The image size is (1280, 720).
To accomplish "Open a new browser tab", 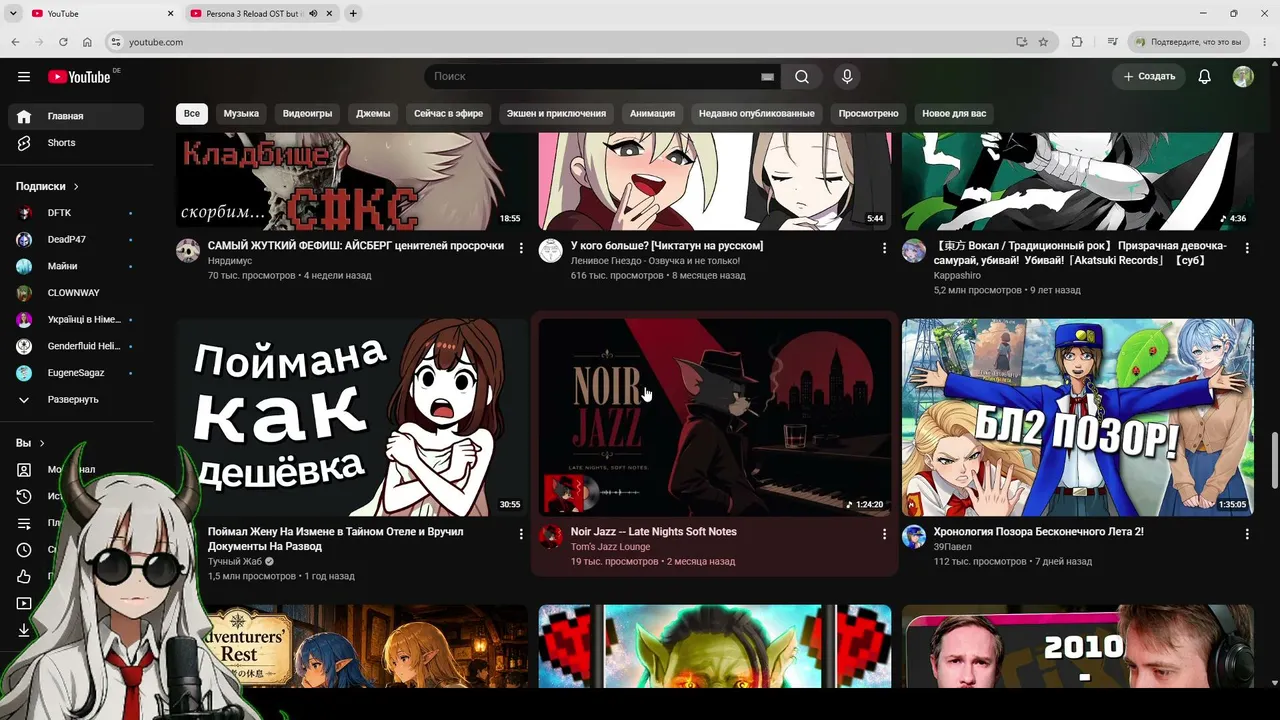I will coord(353,13).
